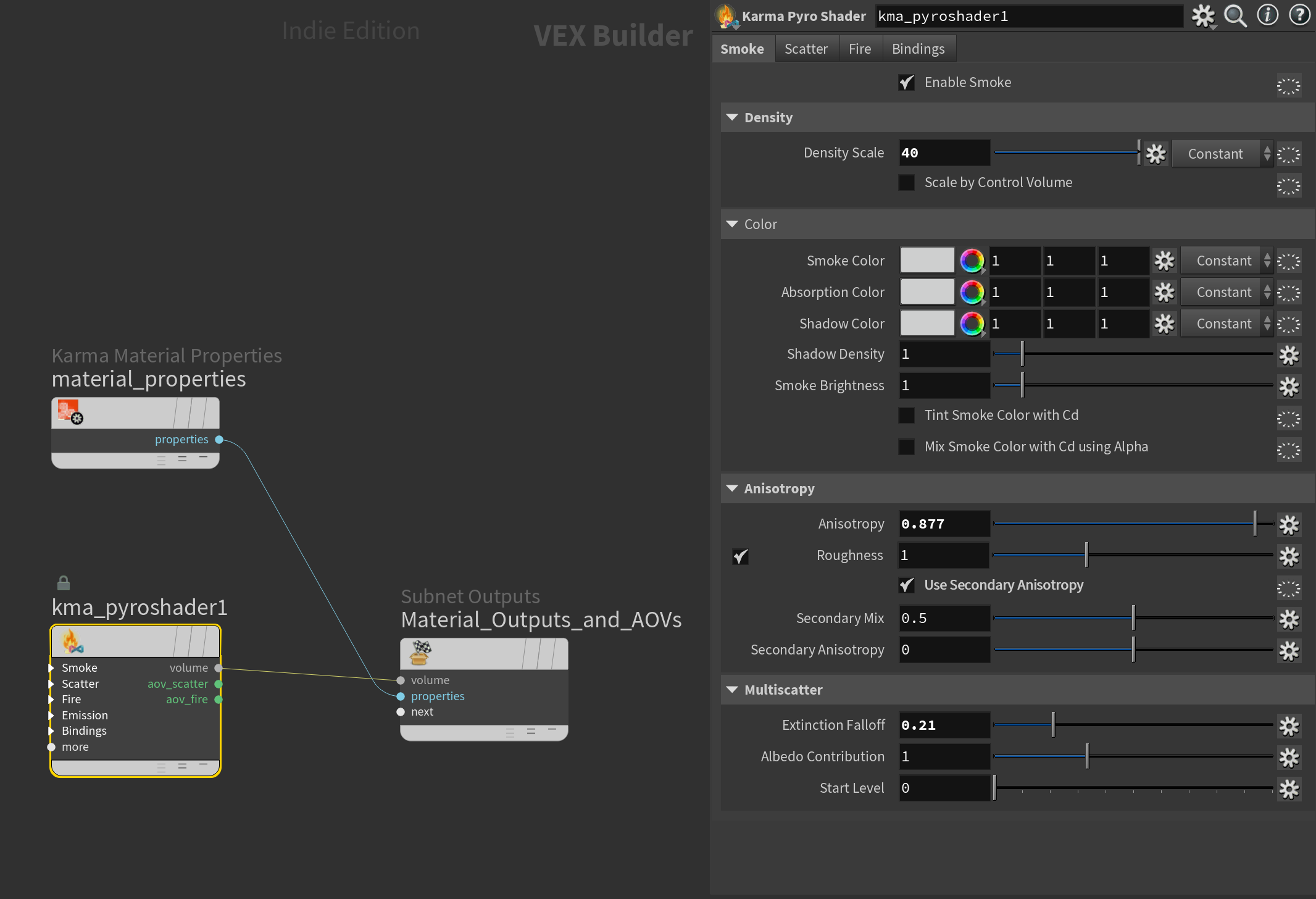Screen dimensions: 1316x899
Task: Click the fire icon on kma_pyroshader1 node
Action: (72, 642)
